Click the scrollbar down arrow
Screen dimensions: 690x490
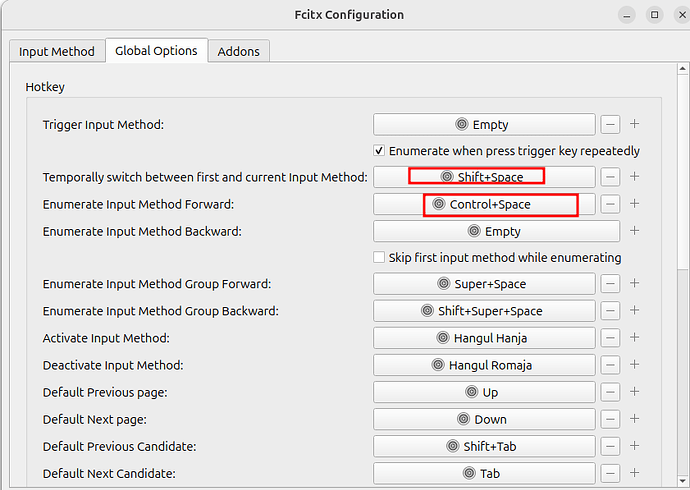coord(683,481)
